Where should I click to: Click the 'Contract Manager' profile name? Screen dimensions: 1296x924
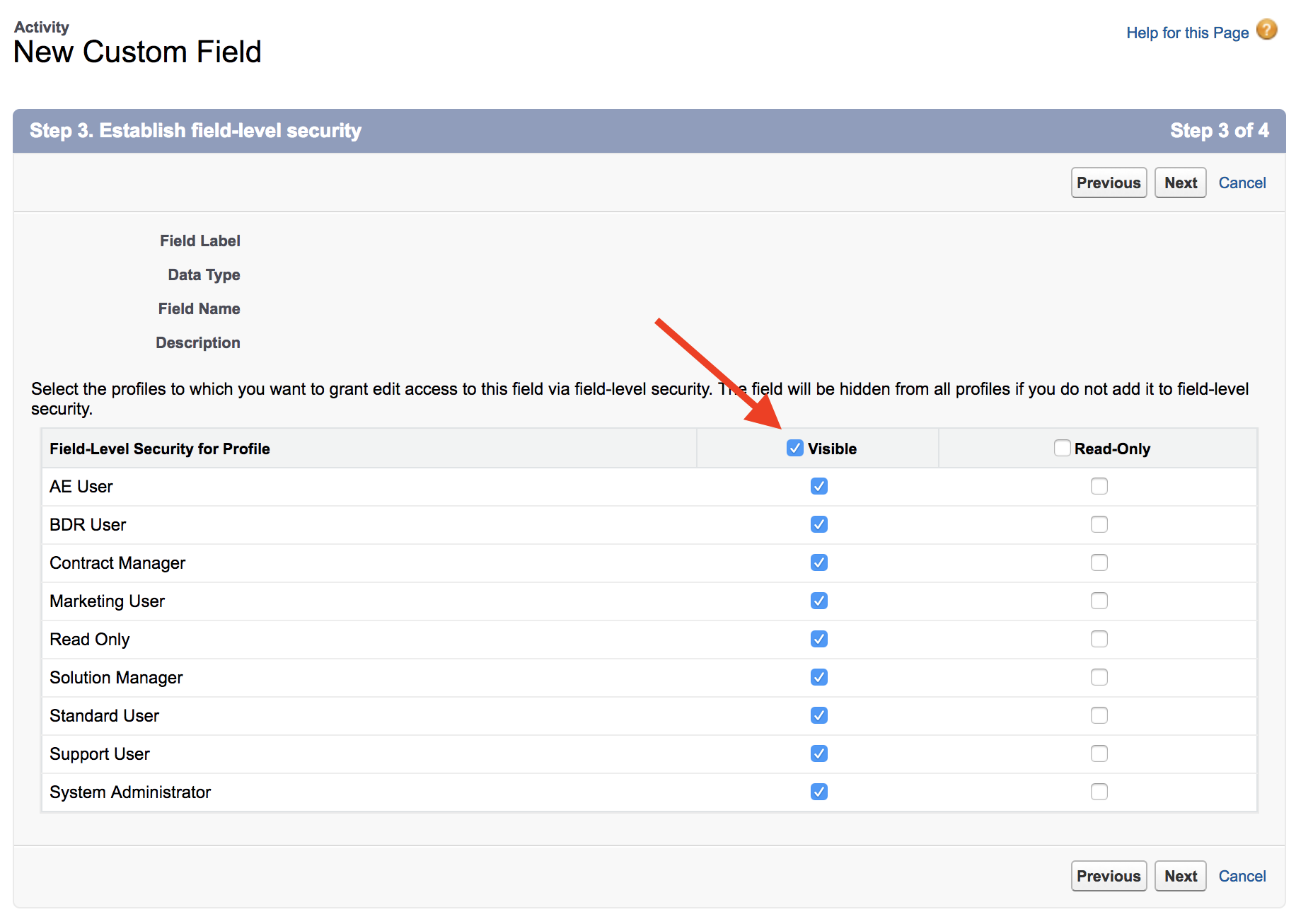(117, 563)
